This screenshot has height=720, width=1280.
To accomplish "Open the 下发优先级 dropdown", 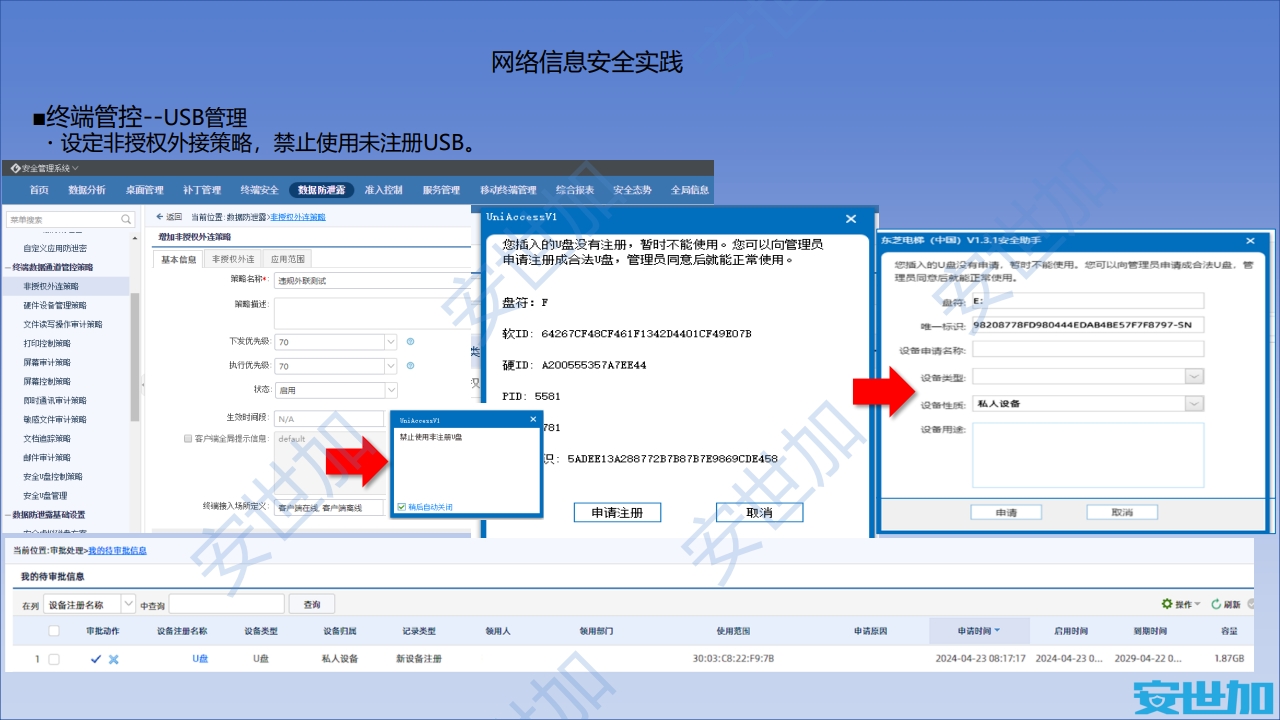I will click(390, 341).
